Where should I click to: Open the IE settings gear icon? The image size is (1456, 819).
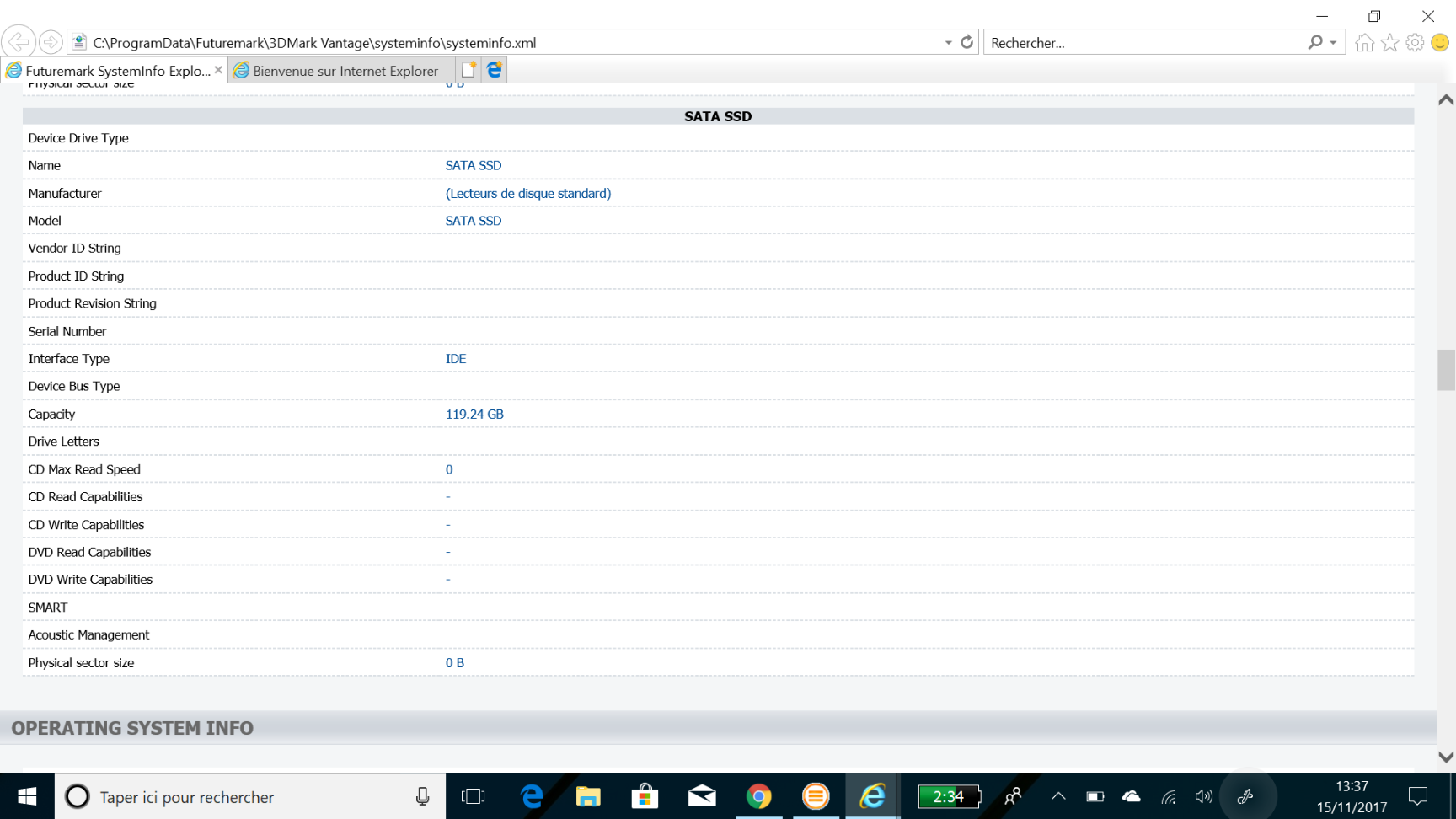1416,42
